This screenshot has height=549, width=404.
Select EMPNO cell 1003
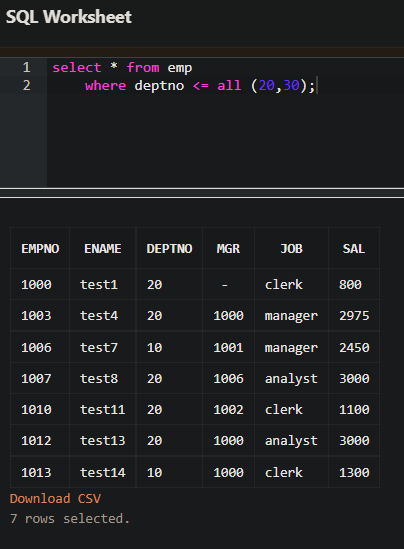(x=40, y=315)
